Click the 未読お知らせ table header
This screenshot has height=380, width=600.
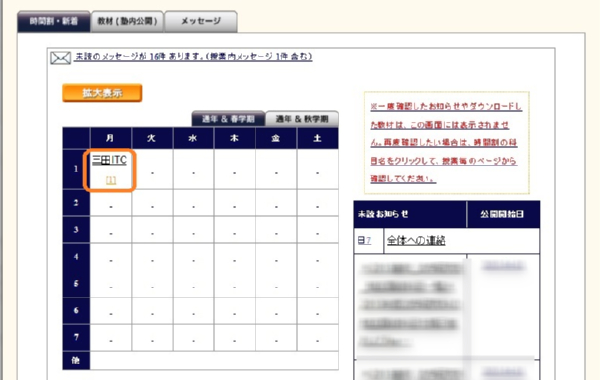click(x=410, y=214)
